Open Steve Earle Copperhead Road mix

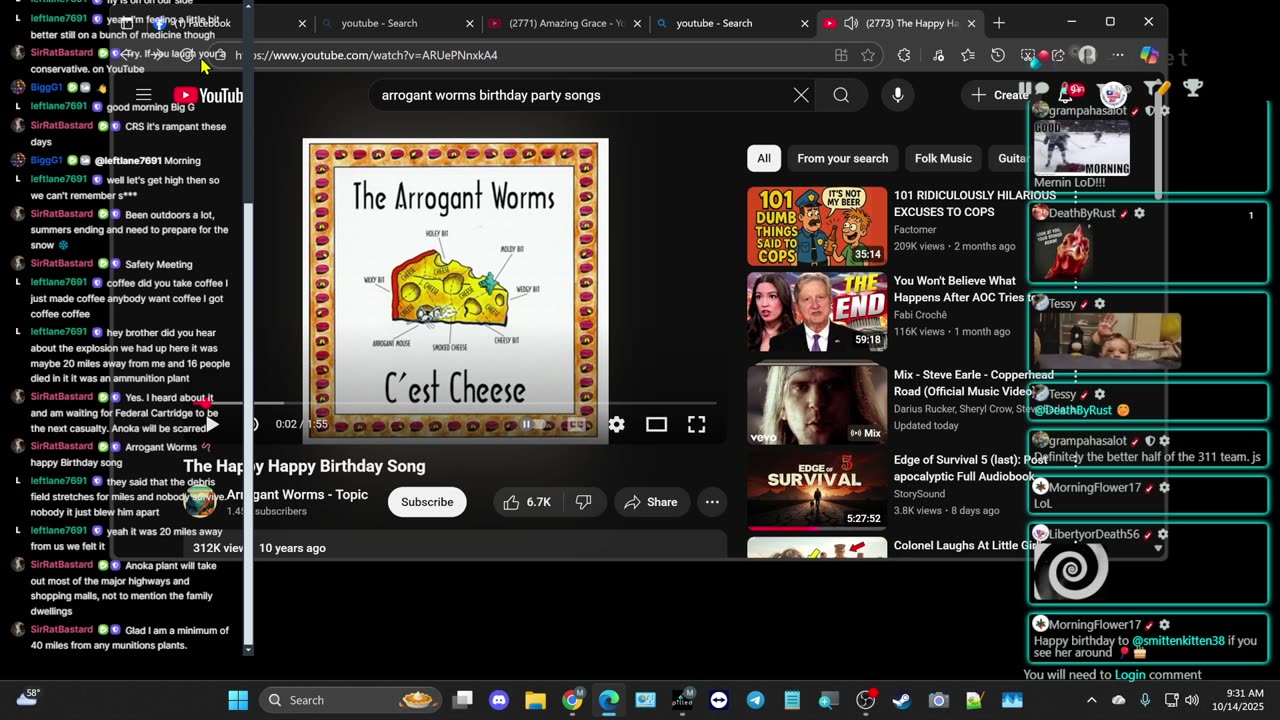click(817, 404)
